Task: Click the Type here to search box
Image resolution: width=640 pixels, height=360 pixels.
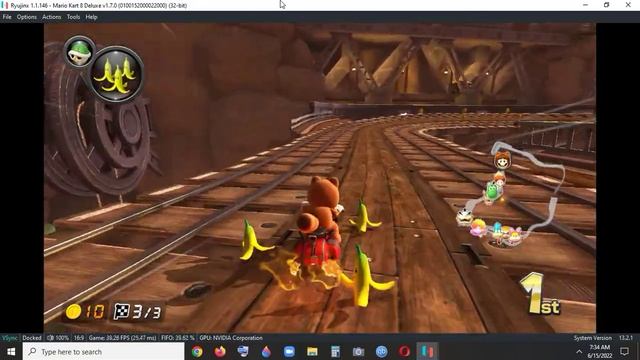Action: 103,351
